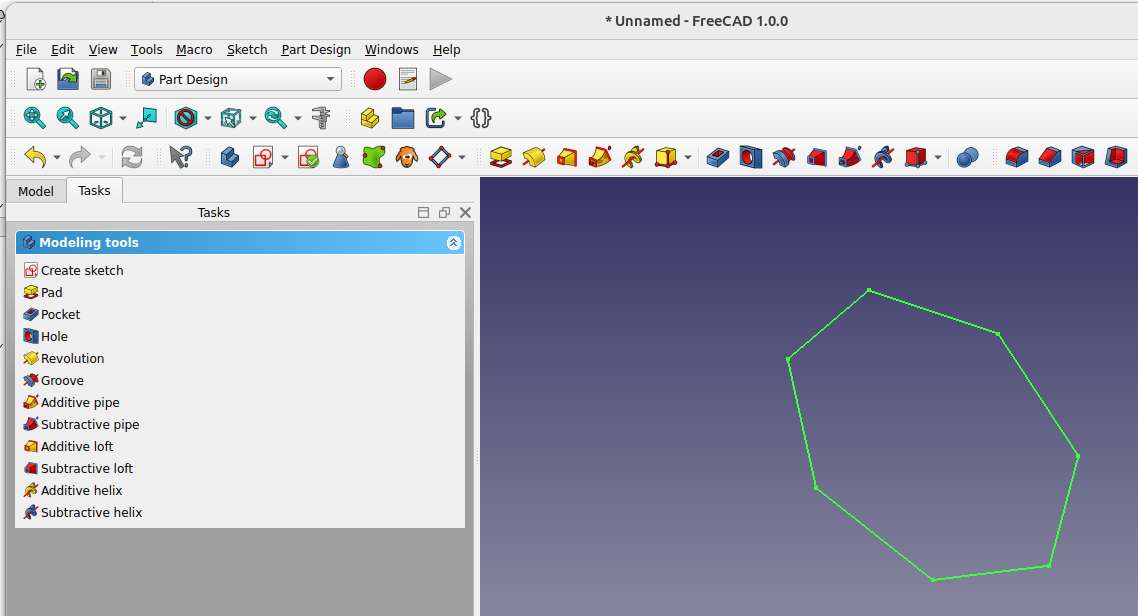1138x616 pixels.
Task: Click the Clone feature sheep icon
Action: click(x=406, y=157)
